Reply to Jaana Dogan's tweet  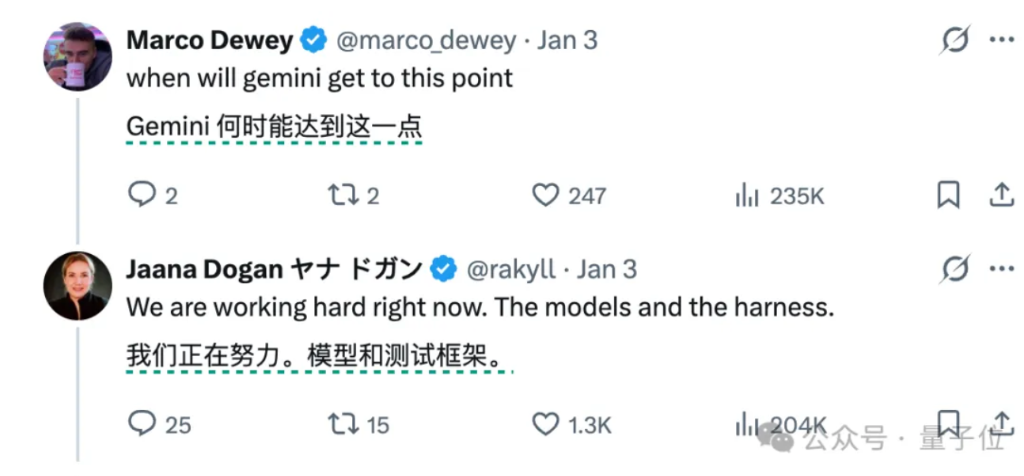(x=142, y=423)
